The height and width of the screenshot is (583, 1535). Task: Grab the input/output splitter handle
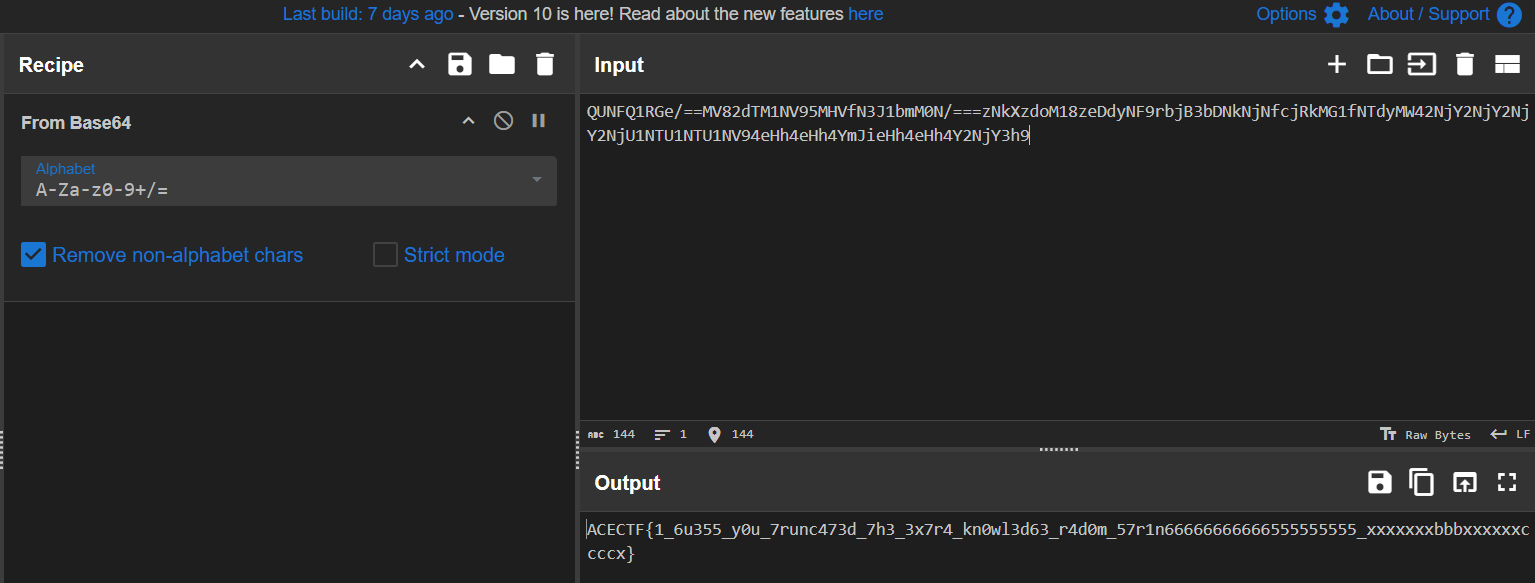tap(1058, 449)
